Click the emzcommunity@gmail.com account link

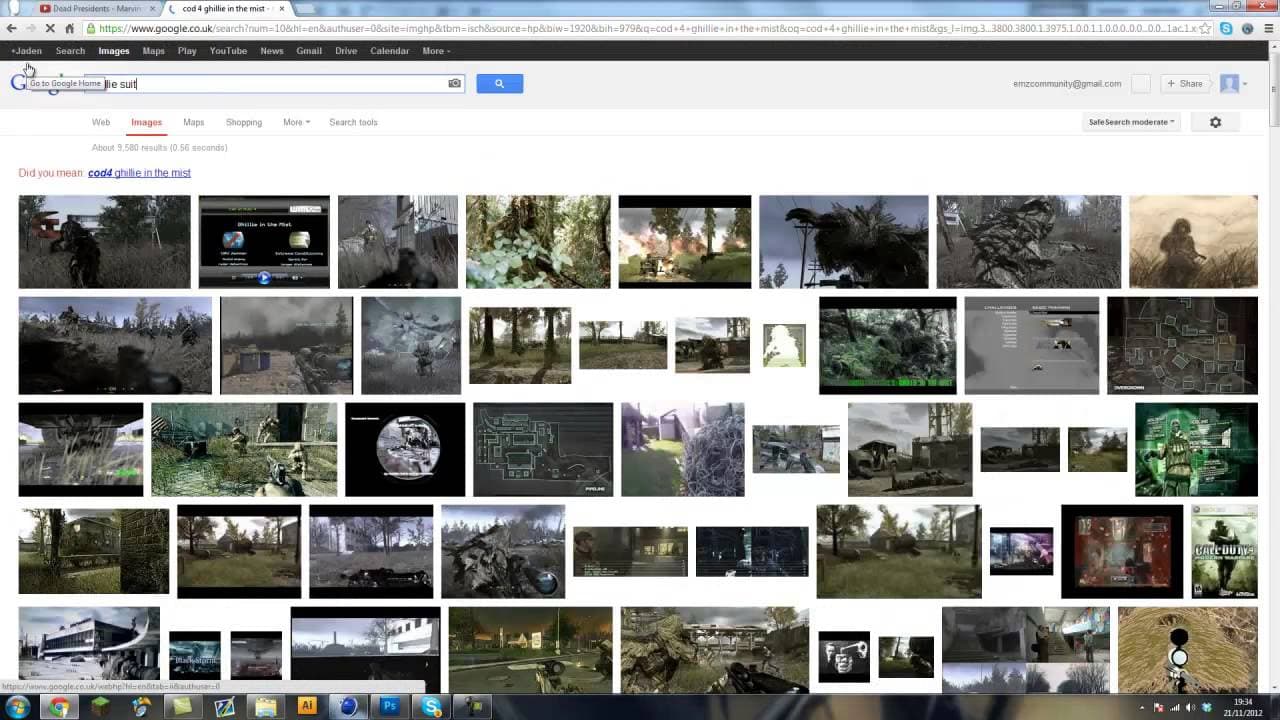click(1067, 84)
